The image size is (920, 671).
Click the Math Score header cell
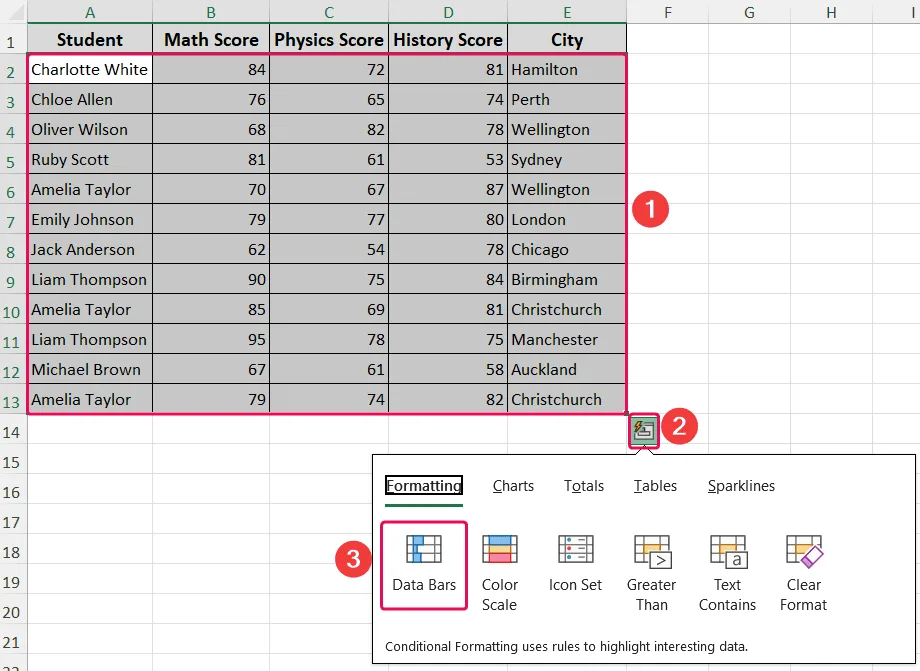point(211,39)
